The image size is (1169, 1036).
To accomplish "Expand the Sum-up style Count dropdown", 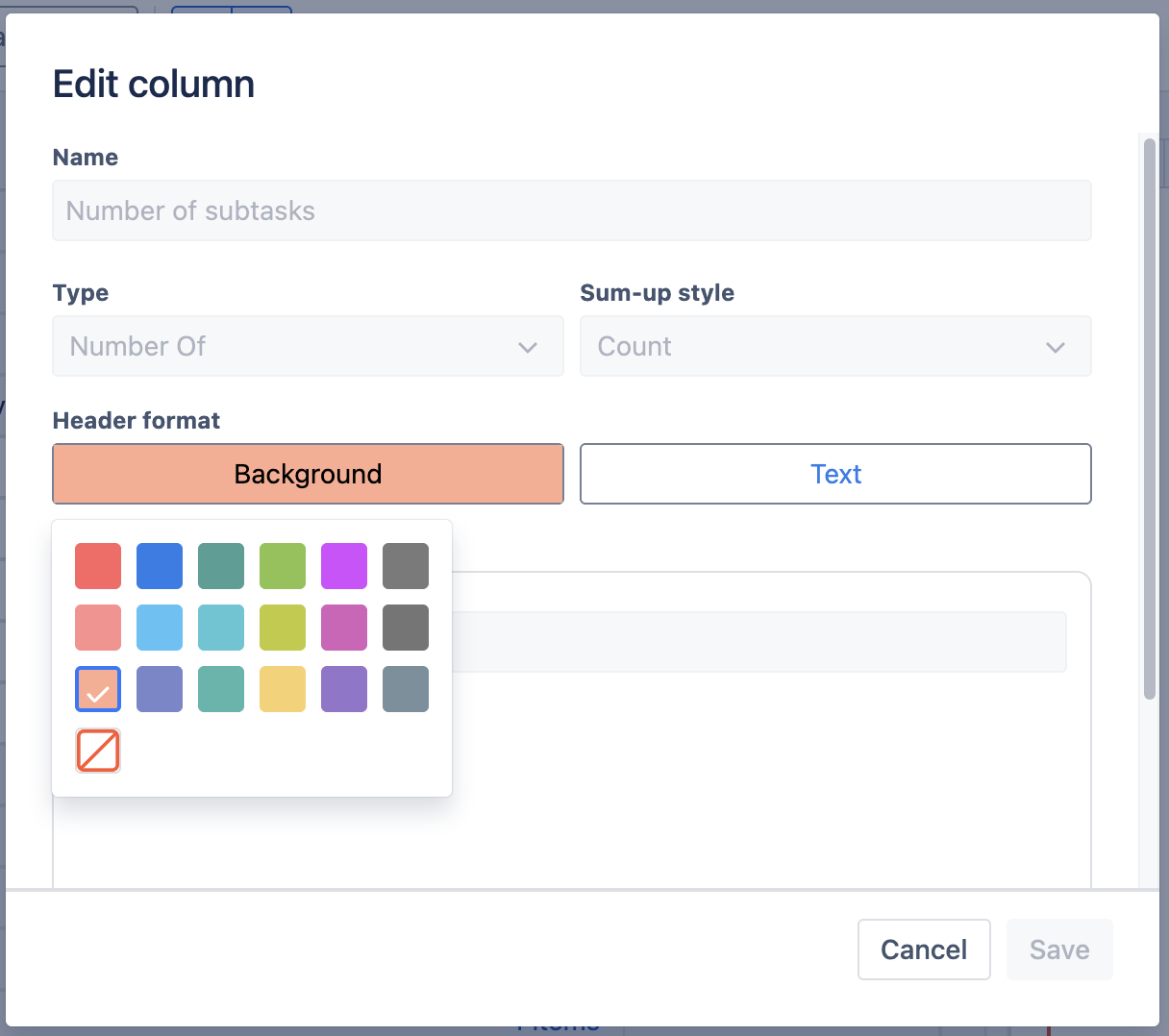I will coord(835,346).
